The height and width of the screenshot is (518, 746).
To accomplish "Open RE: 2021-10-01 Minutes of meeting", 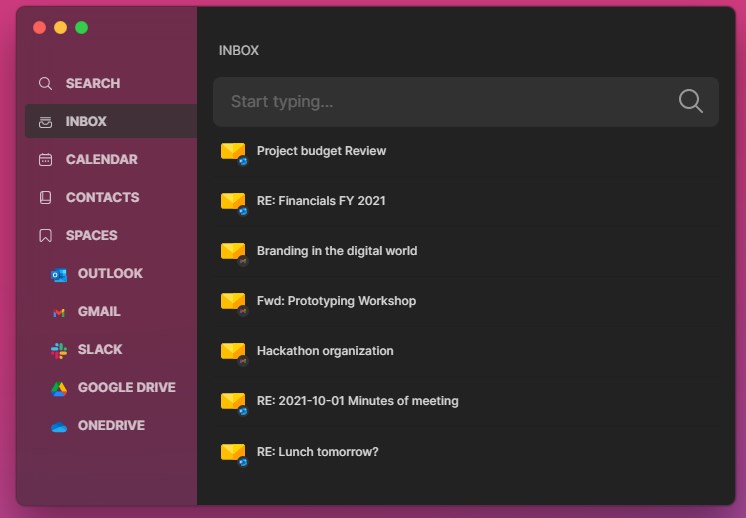I will coord(357,401).
